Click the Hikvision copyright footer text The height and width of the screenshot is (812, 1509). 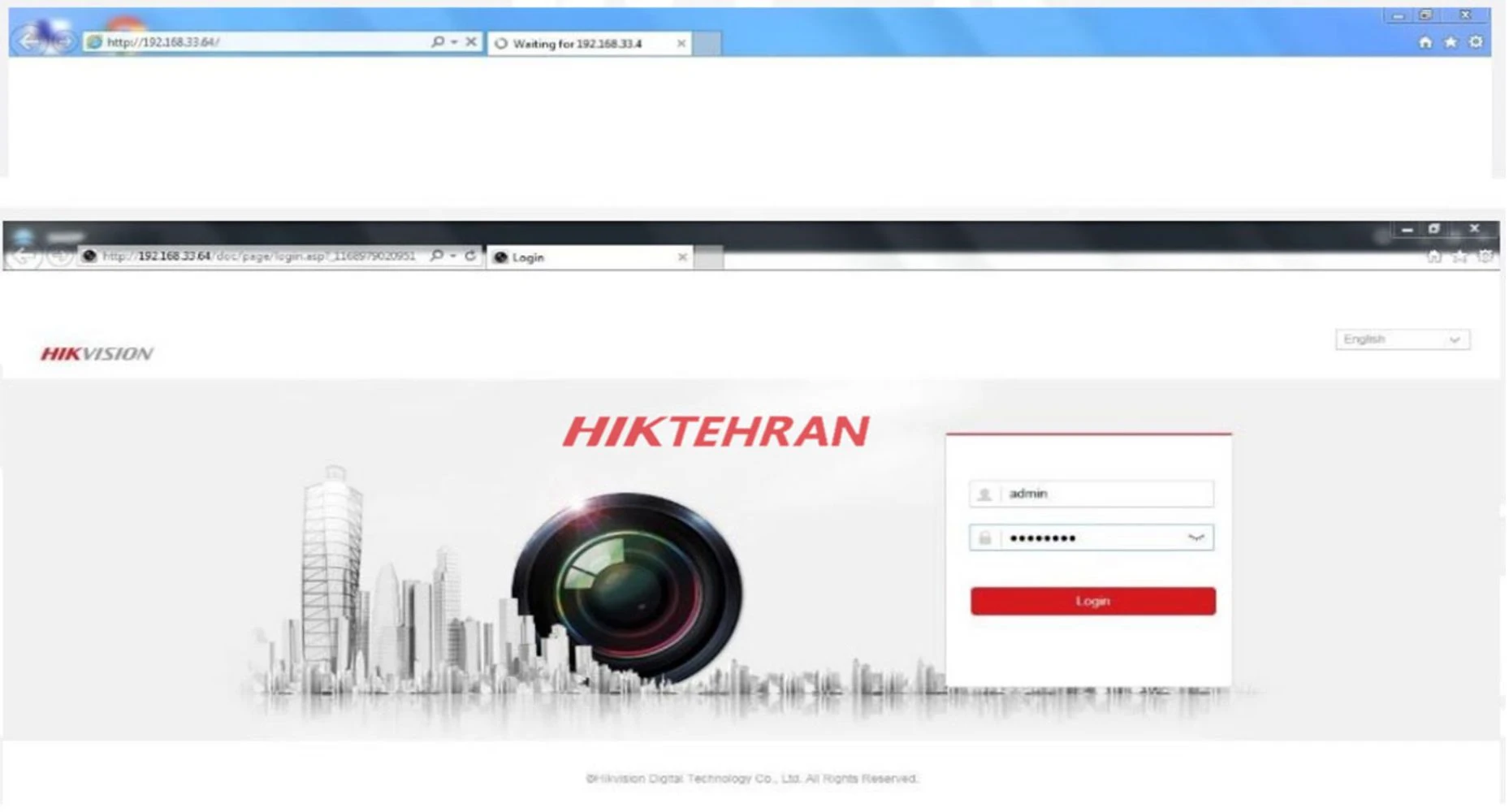[752, 778]
